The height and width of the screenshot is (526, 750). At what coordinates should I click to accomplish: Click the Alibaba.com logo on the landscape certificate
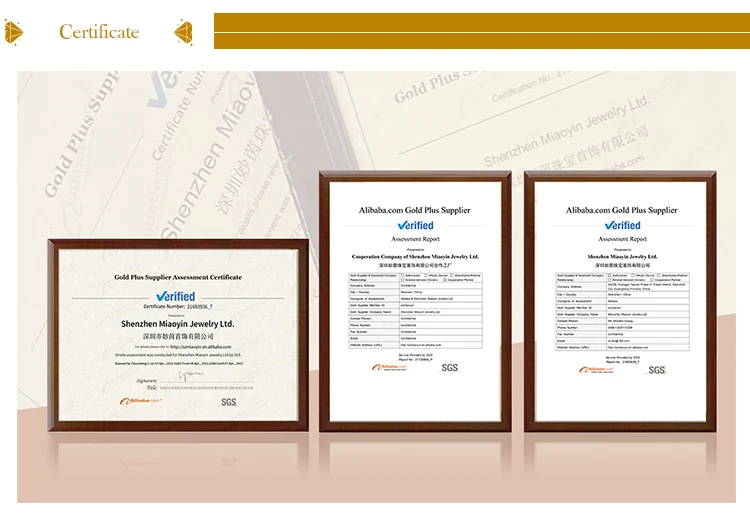141,401
